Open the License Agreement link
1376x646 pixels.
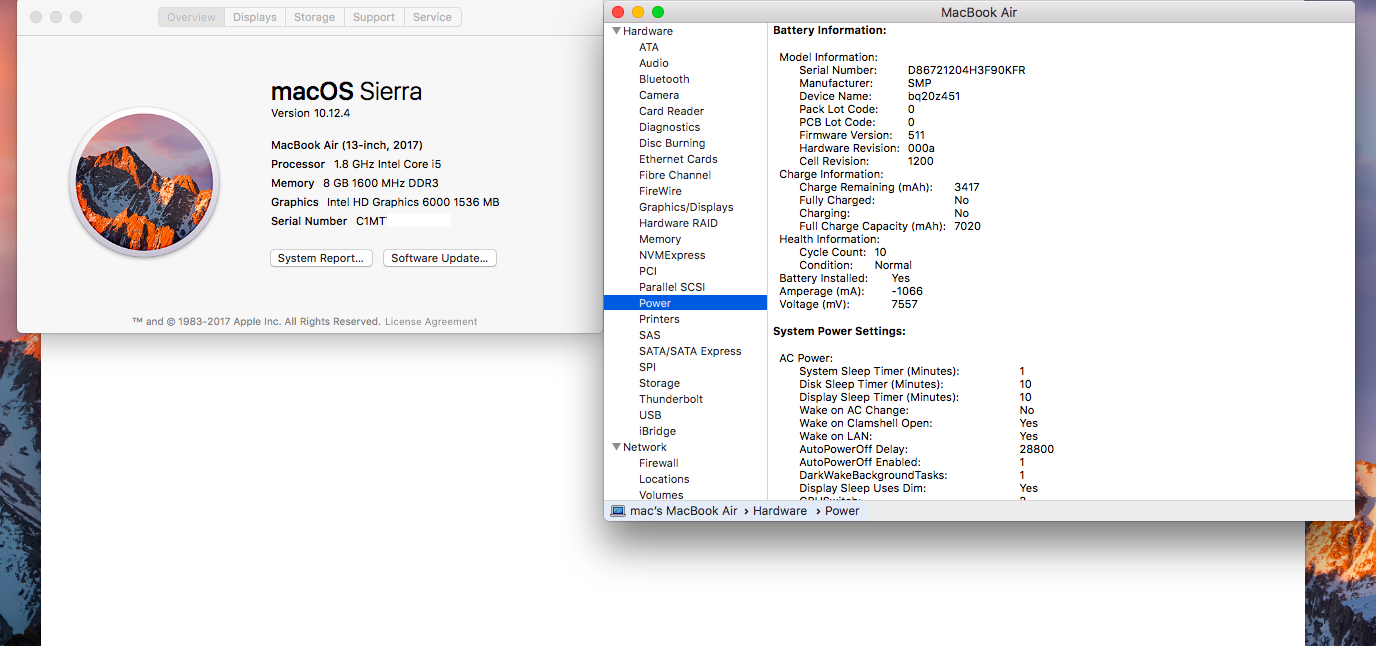pos(431,322)
